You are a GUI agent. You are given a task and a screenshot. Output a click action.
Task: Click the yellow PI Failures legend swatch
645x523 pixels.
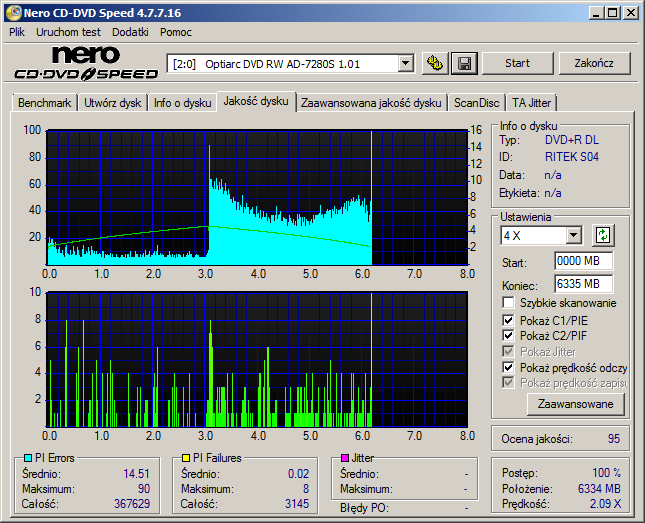(x=186, y=458)
